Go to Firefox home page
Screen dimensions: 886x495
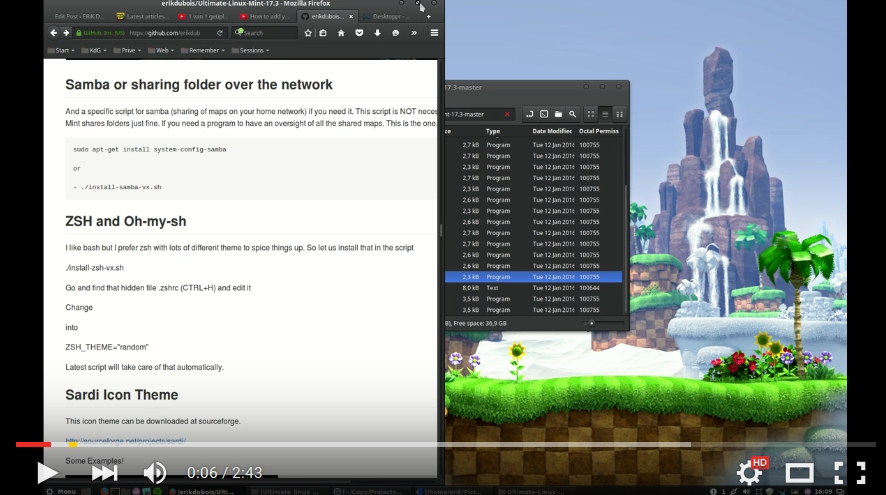point(341,33)
